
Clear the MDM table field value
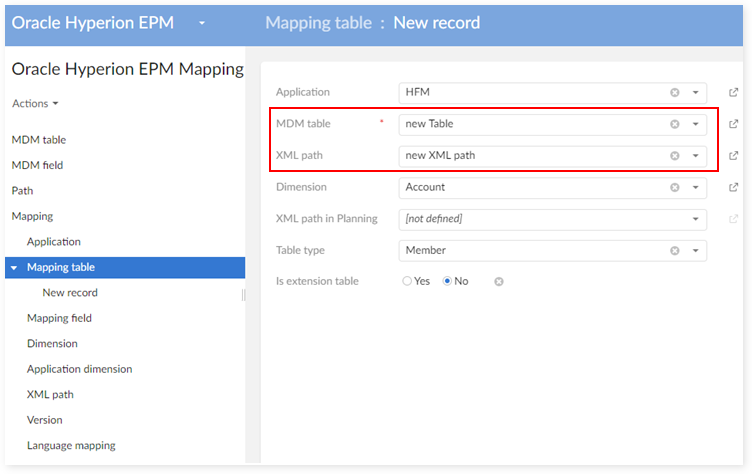point(674,124)
